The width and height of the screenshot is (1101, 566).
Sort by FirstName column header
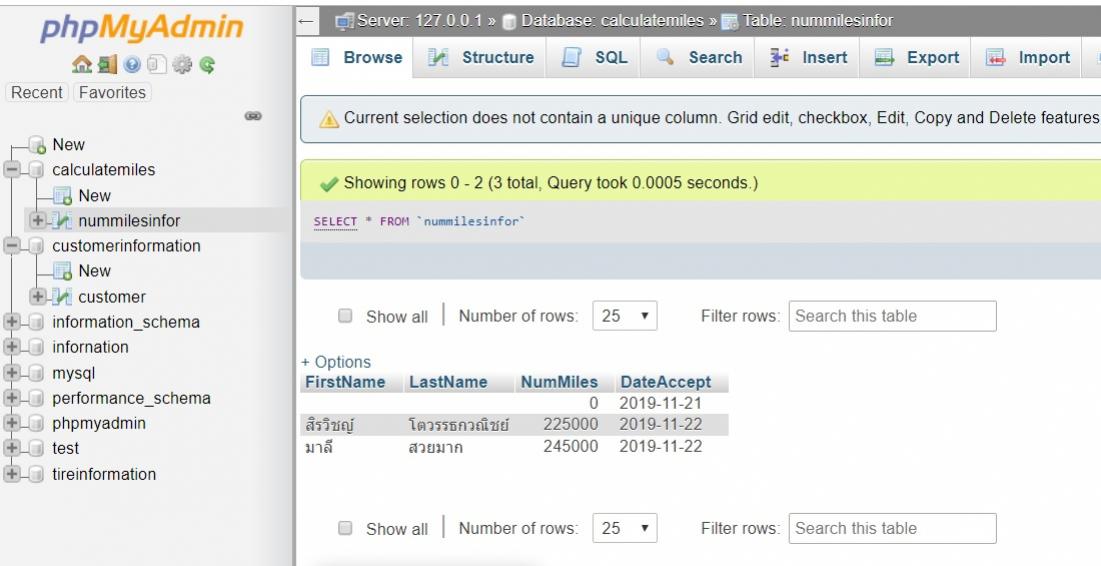point(345,382)
